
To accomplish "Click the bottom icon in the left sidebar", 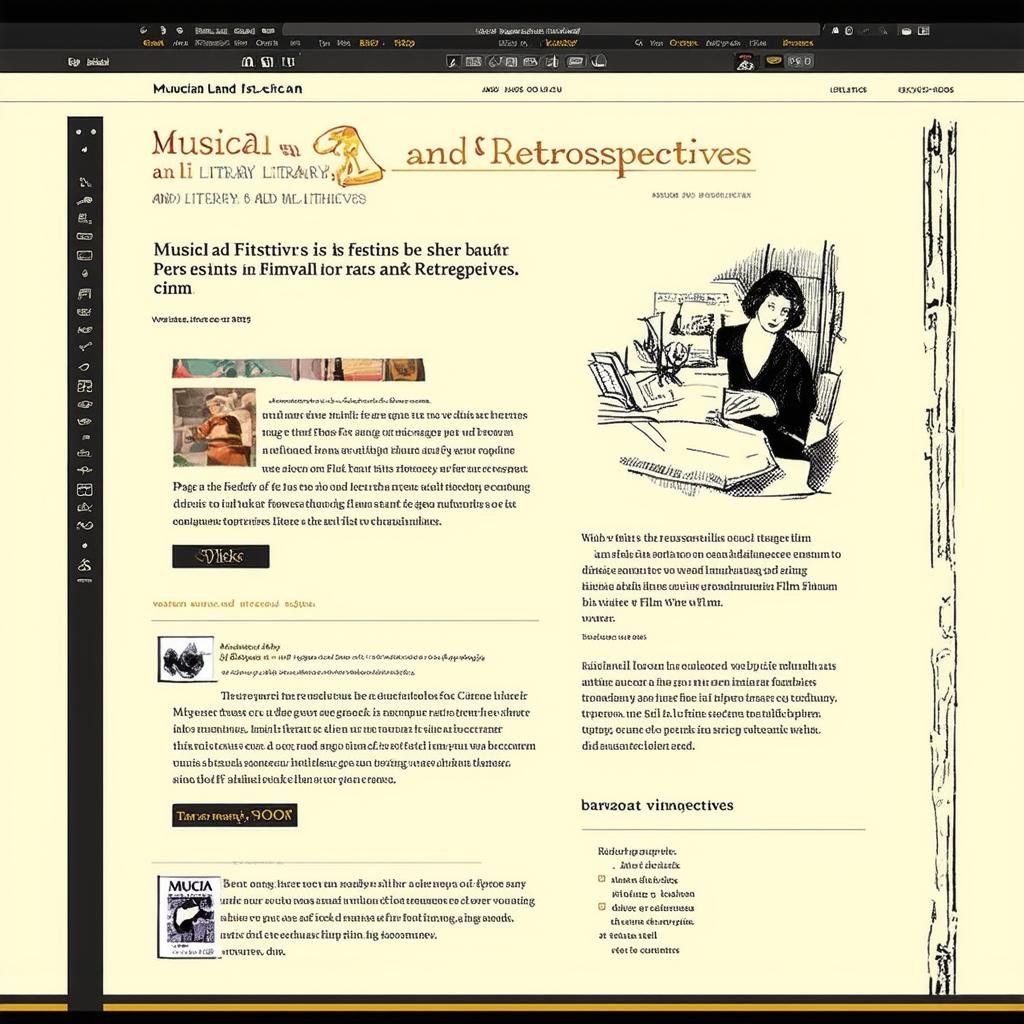I will [x=84, y=565].
